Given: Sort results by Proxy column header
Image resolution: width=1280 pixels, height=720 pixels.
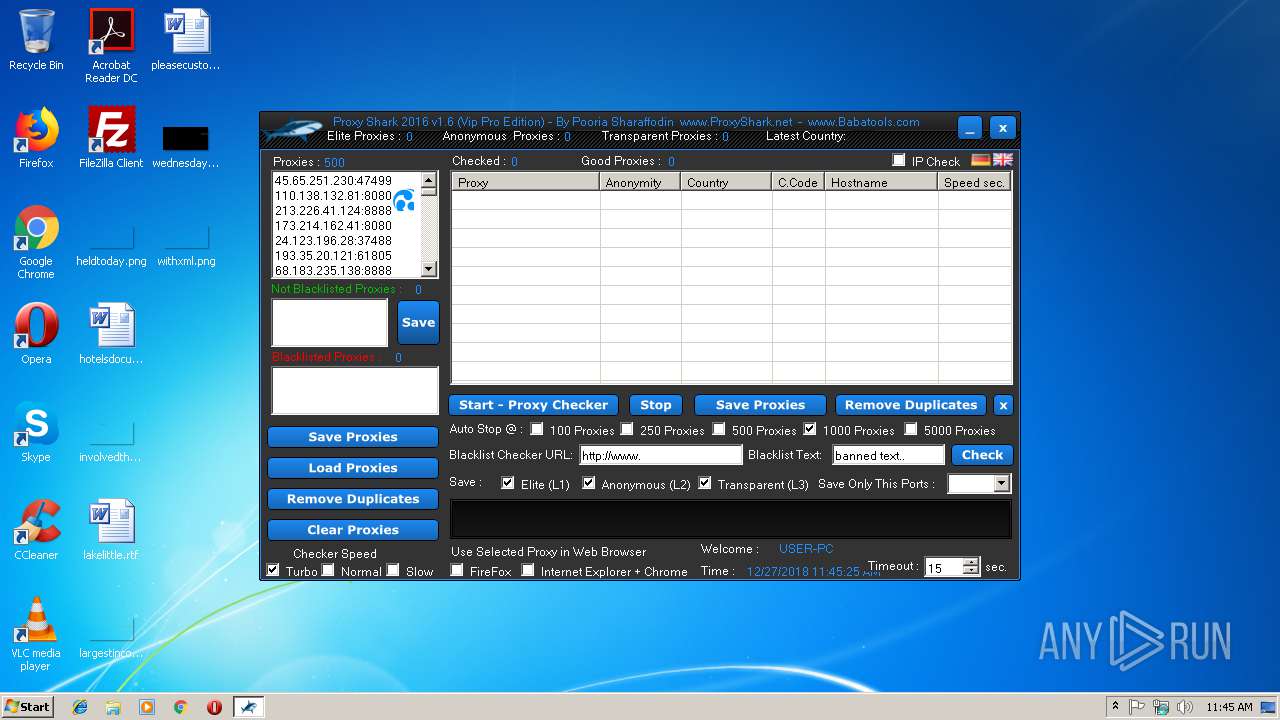Looking at the screenshot, I should pyautogui.click(x=525, y=182).
